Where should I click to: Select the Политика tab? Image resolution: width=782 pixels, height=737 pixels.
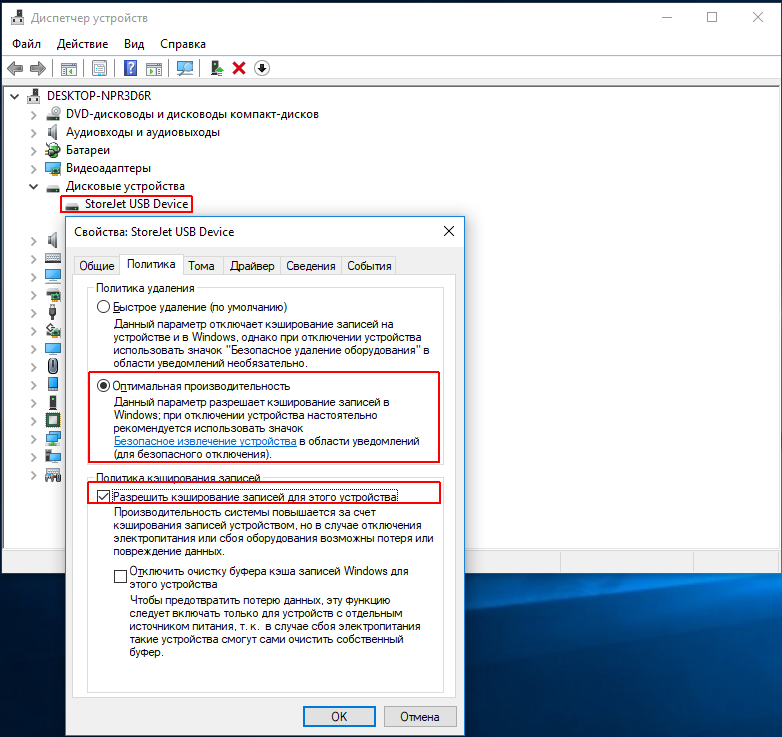pyautogui.click(x=151, y=264)
